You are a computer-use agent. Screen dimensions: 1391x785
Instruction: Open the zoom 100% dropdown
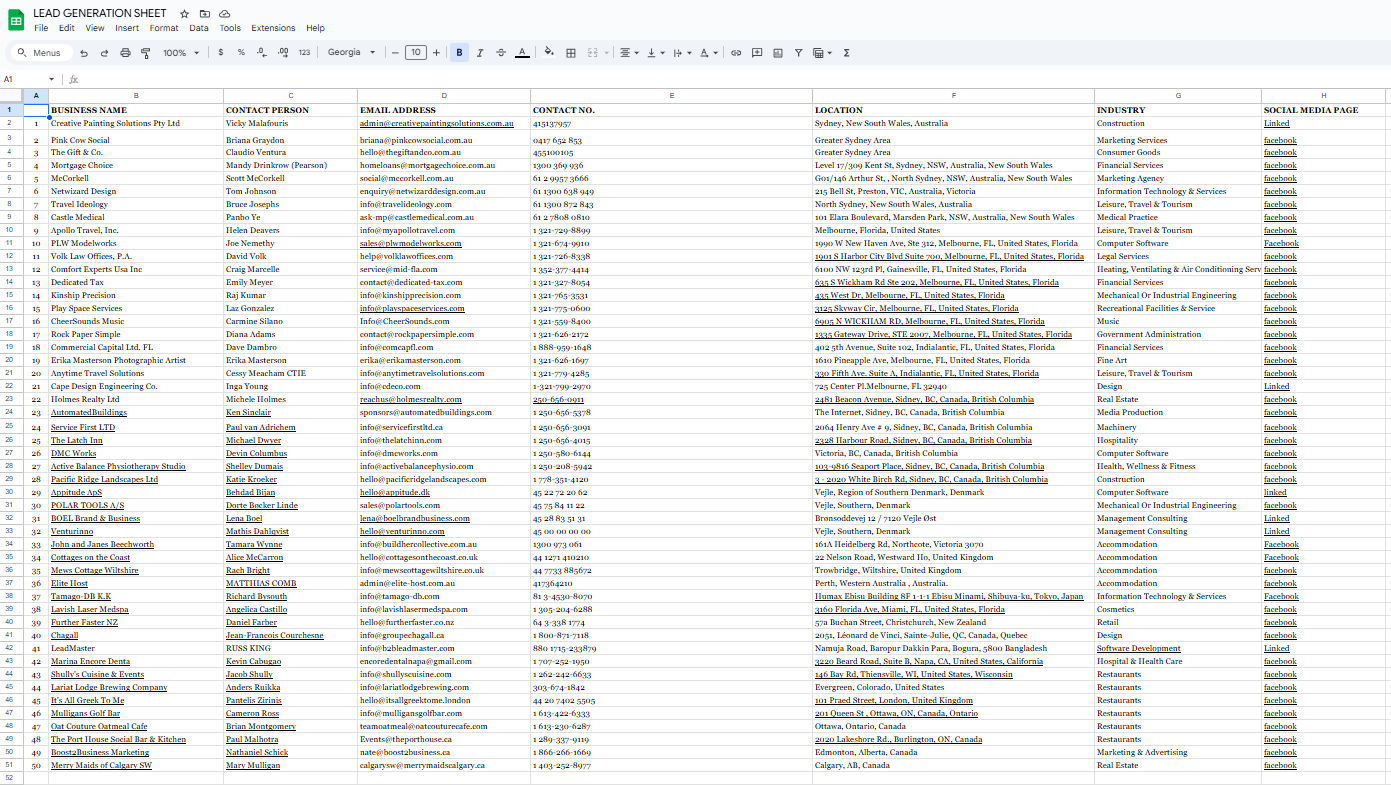click(x=181, y=53)
